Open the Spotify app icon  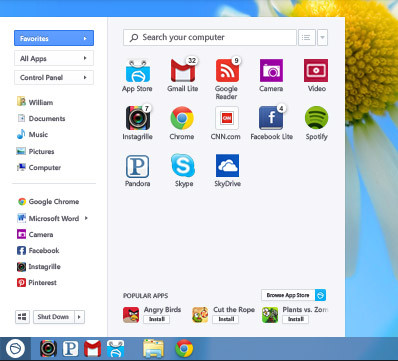(316, 118)
